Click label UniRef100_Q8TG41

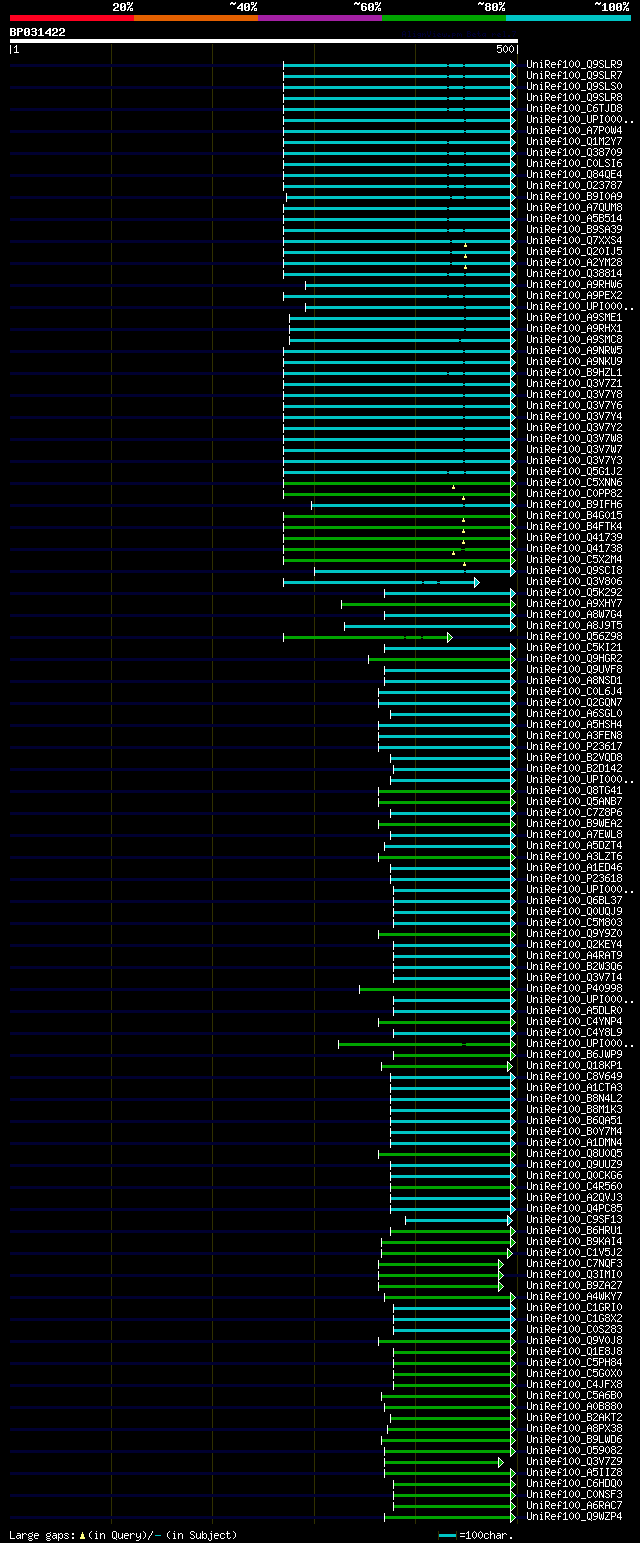pos(574,790)
